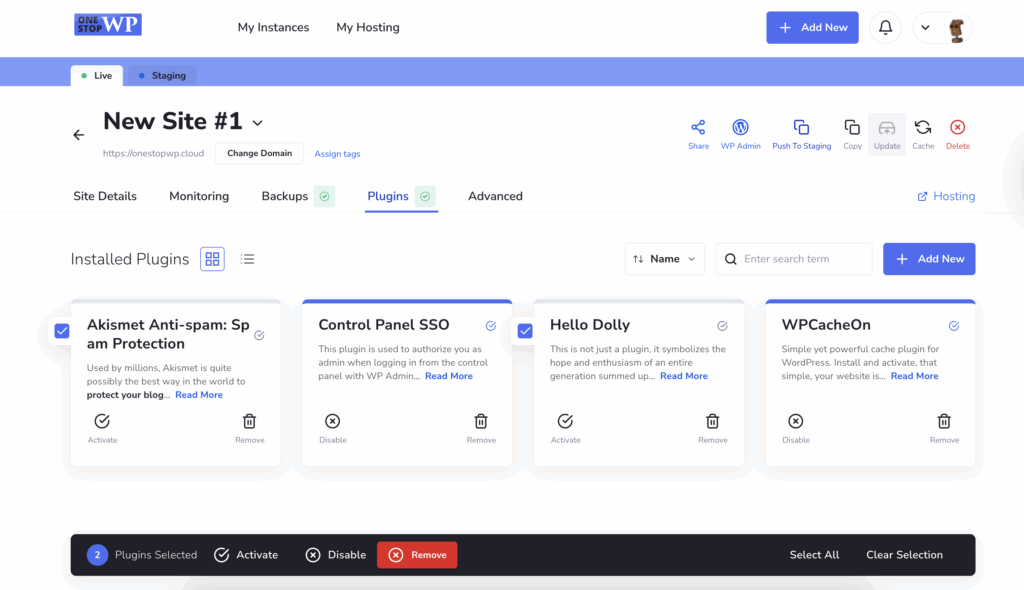Click Select All plugins
The width and height of the screenshot is (1024, 590).
pyautogui.click(x=814, y=555)
